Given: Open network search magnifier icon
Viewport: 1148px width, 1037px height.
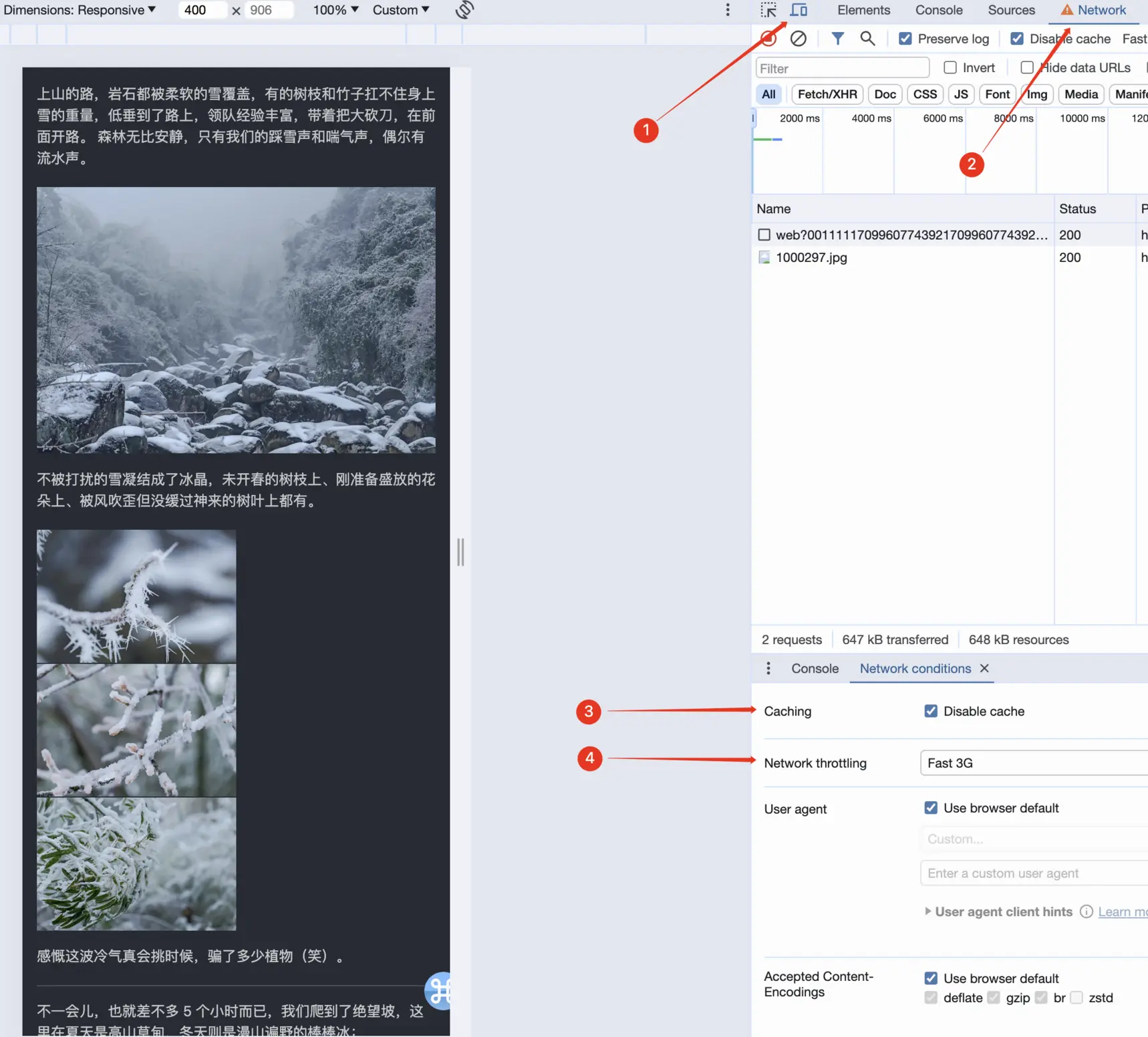Looking at the screenshot, I should 867,39.
